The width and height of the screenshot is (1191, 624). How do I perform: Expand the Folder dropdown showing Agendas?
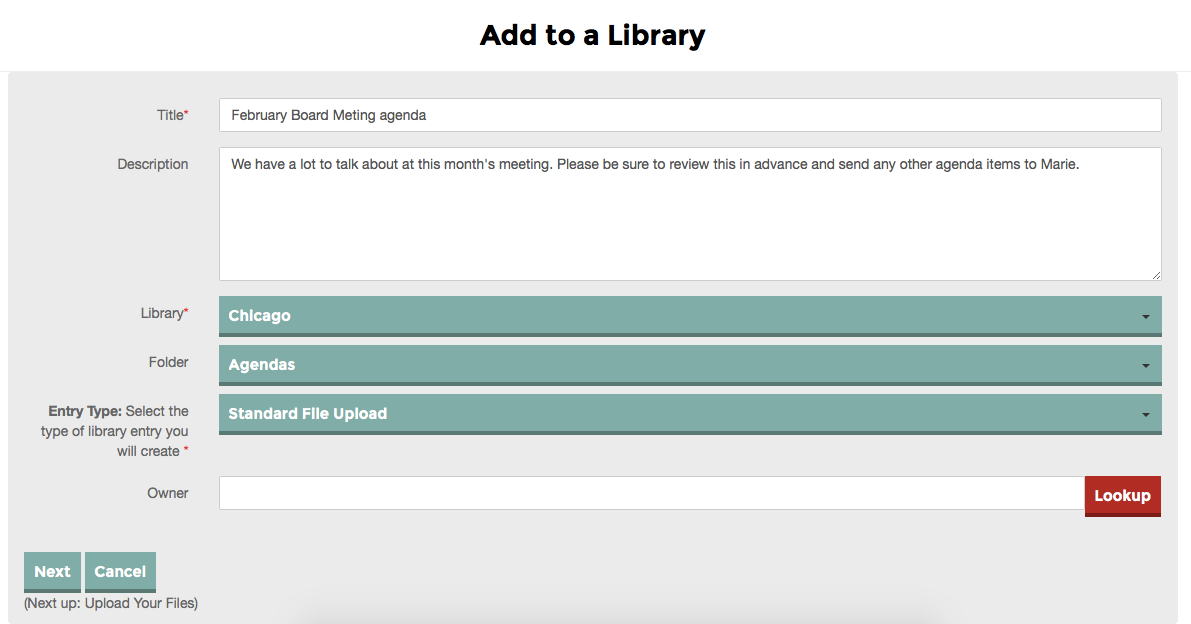690,364
